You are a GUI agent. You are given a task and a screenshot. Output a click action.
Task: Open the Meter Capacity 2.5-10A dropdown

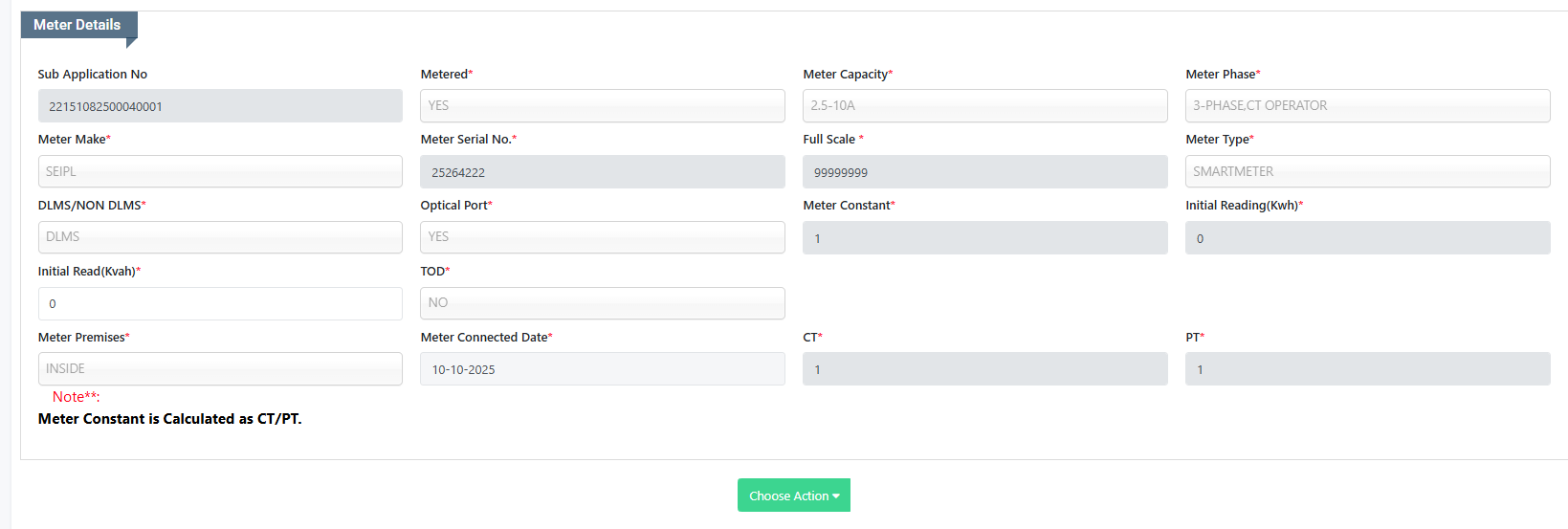(984, 106)
